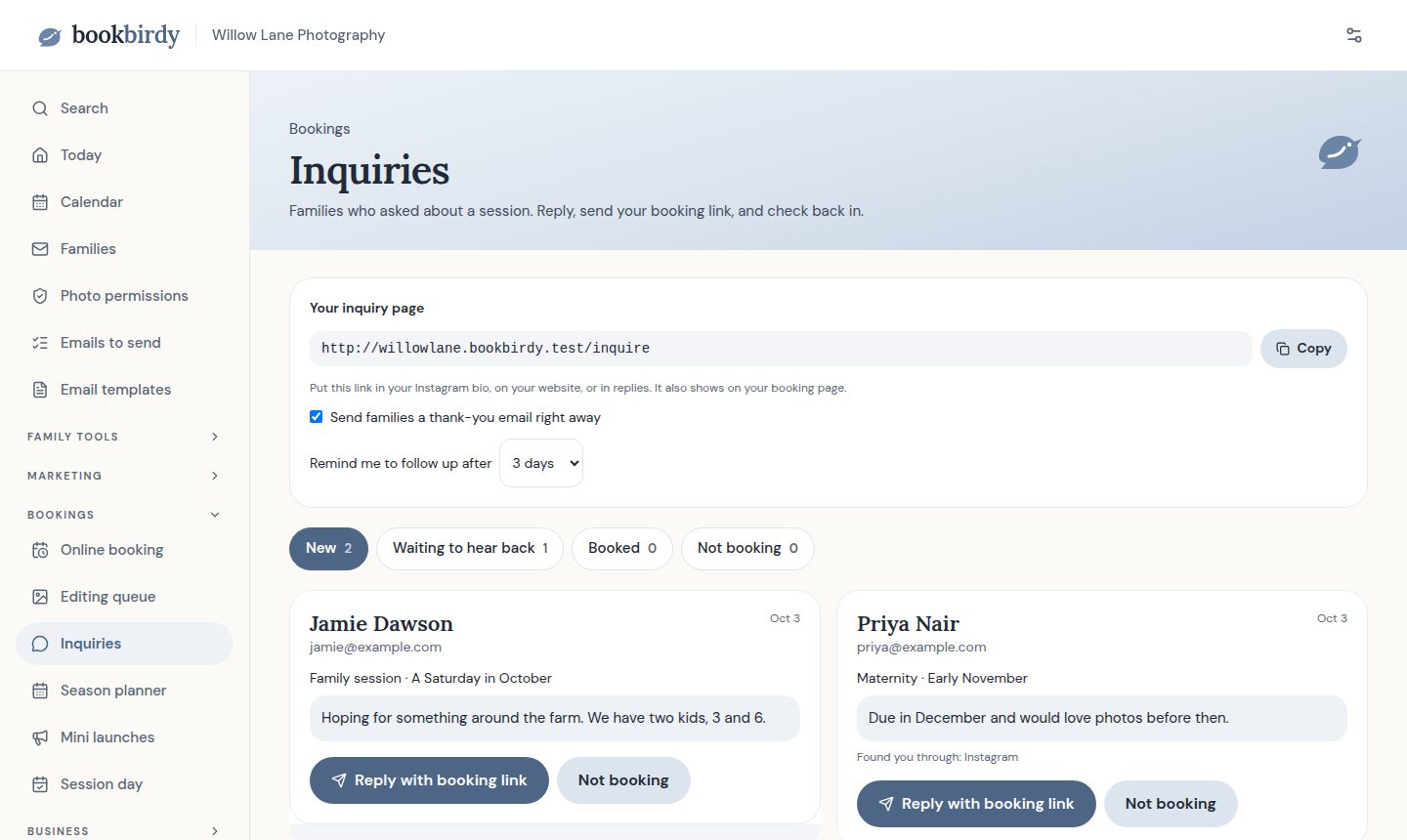Click 'Found you through: Instagram' text
This screenshot has width=1407, height=840.
point(937,757)
